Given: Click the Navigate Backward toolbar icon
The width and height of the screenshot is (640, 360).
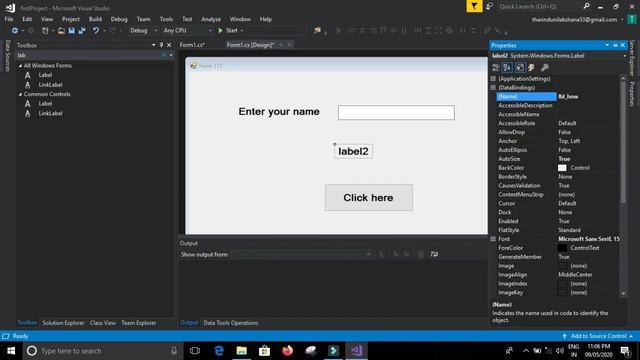Looking at the screenshot, I should (x=15, y=31).
